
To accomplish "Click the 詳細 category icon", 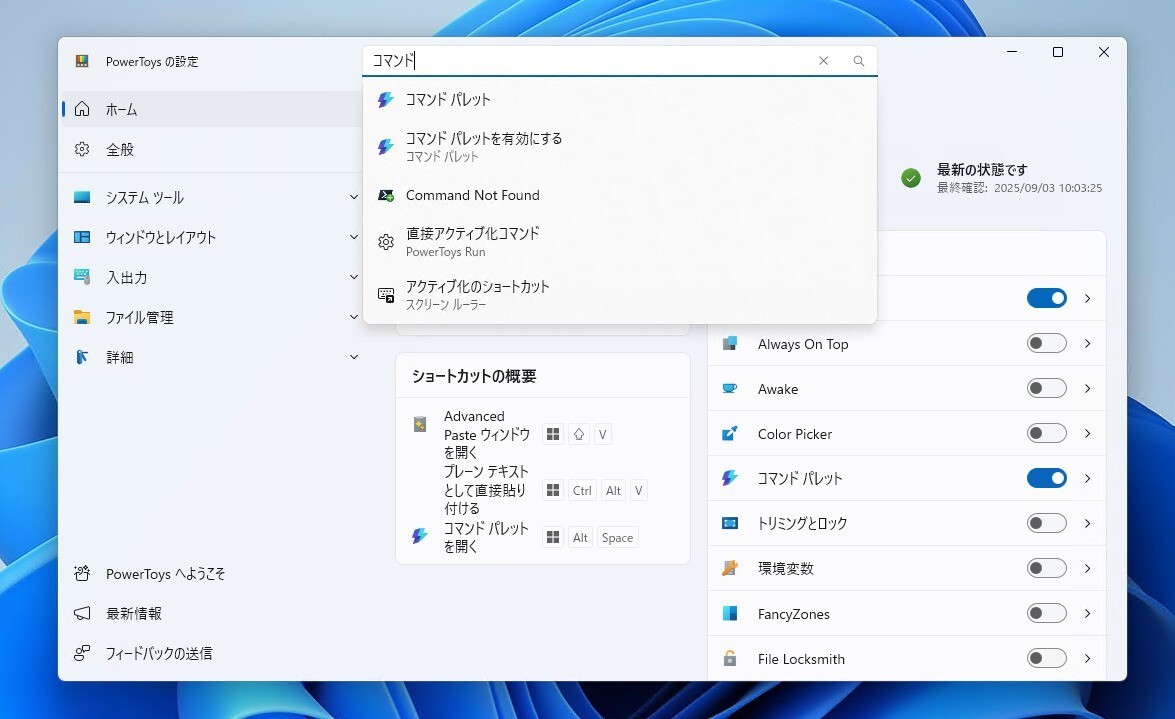I will click(82, 357).
